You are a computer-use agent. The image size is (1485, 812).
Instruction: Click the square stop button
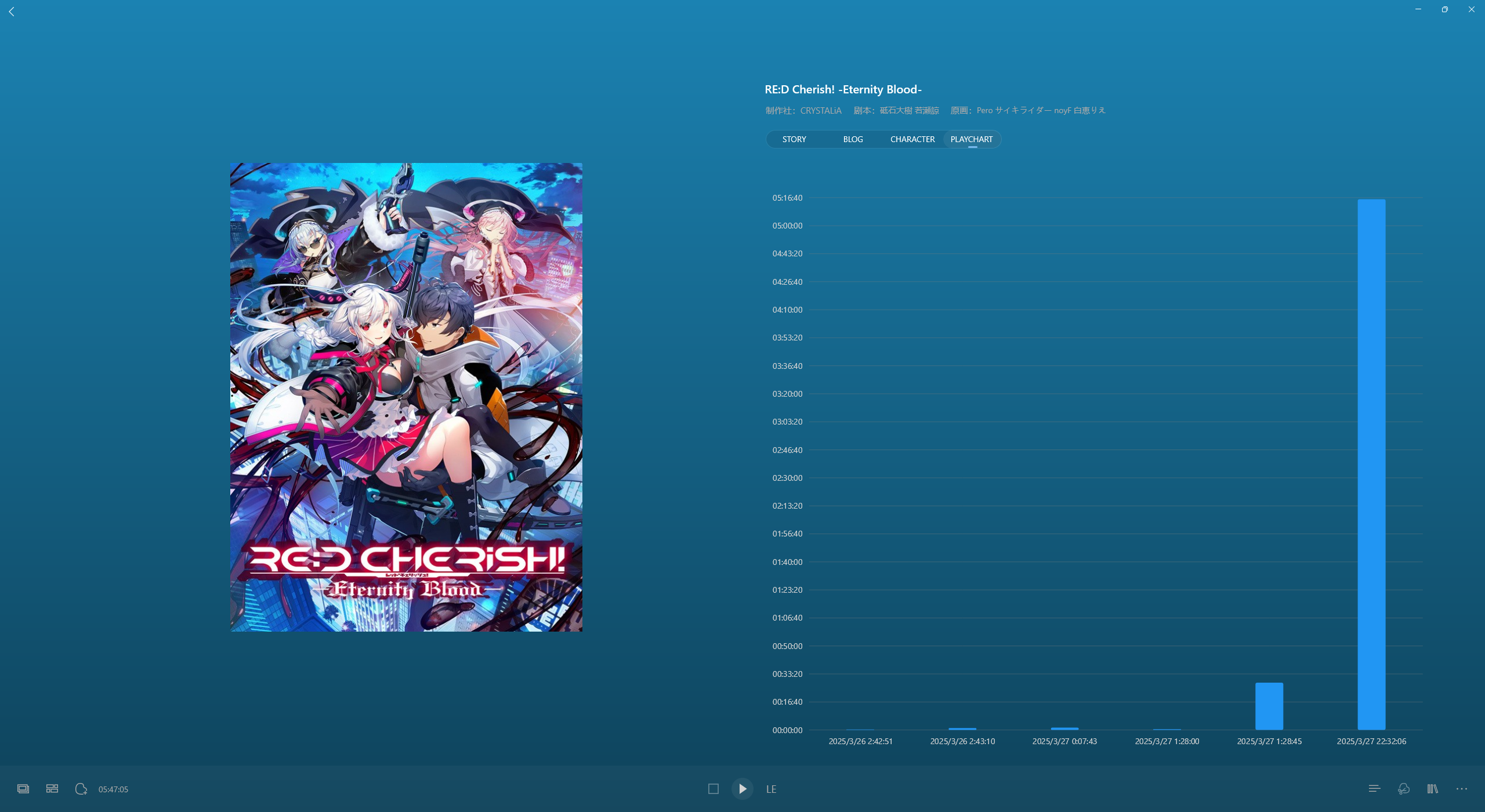[x=713, y=789]
